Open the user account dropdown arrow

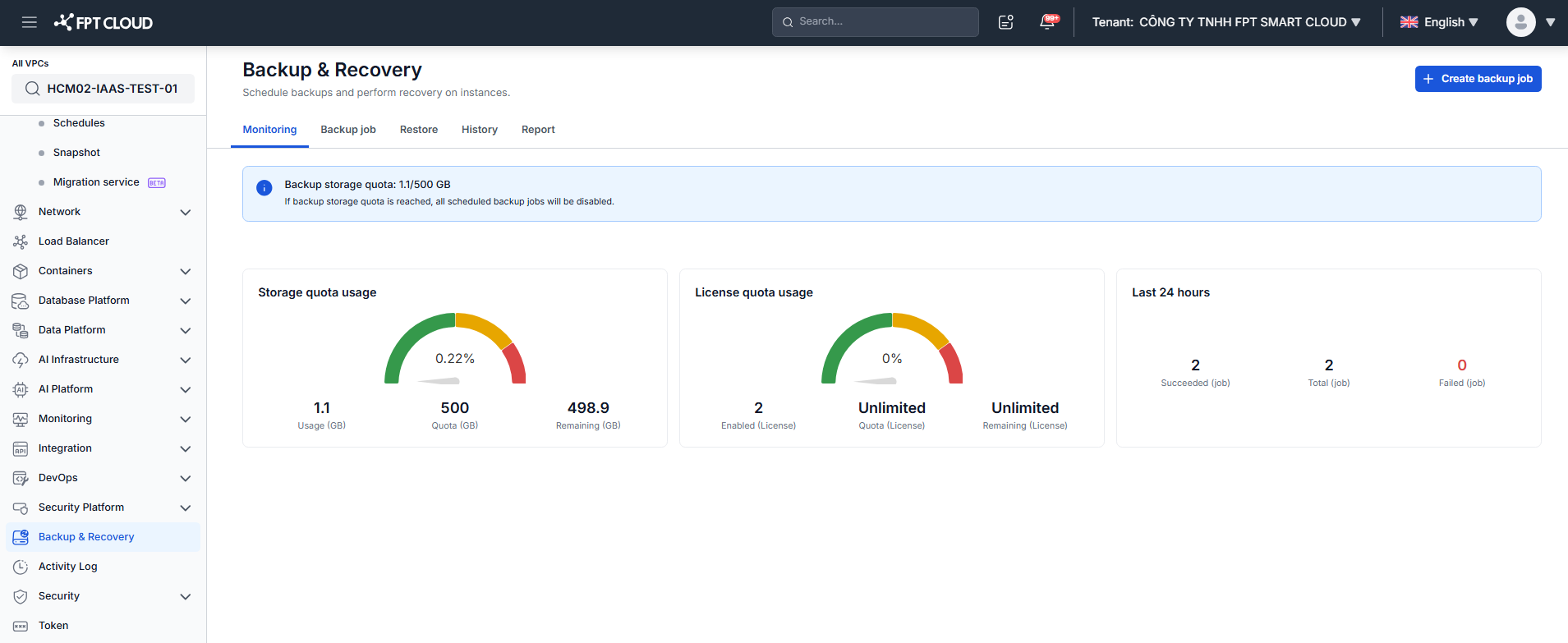1551,22
